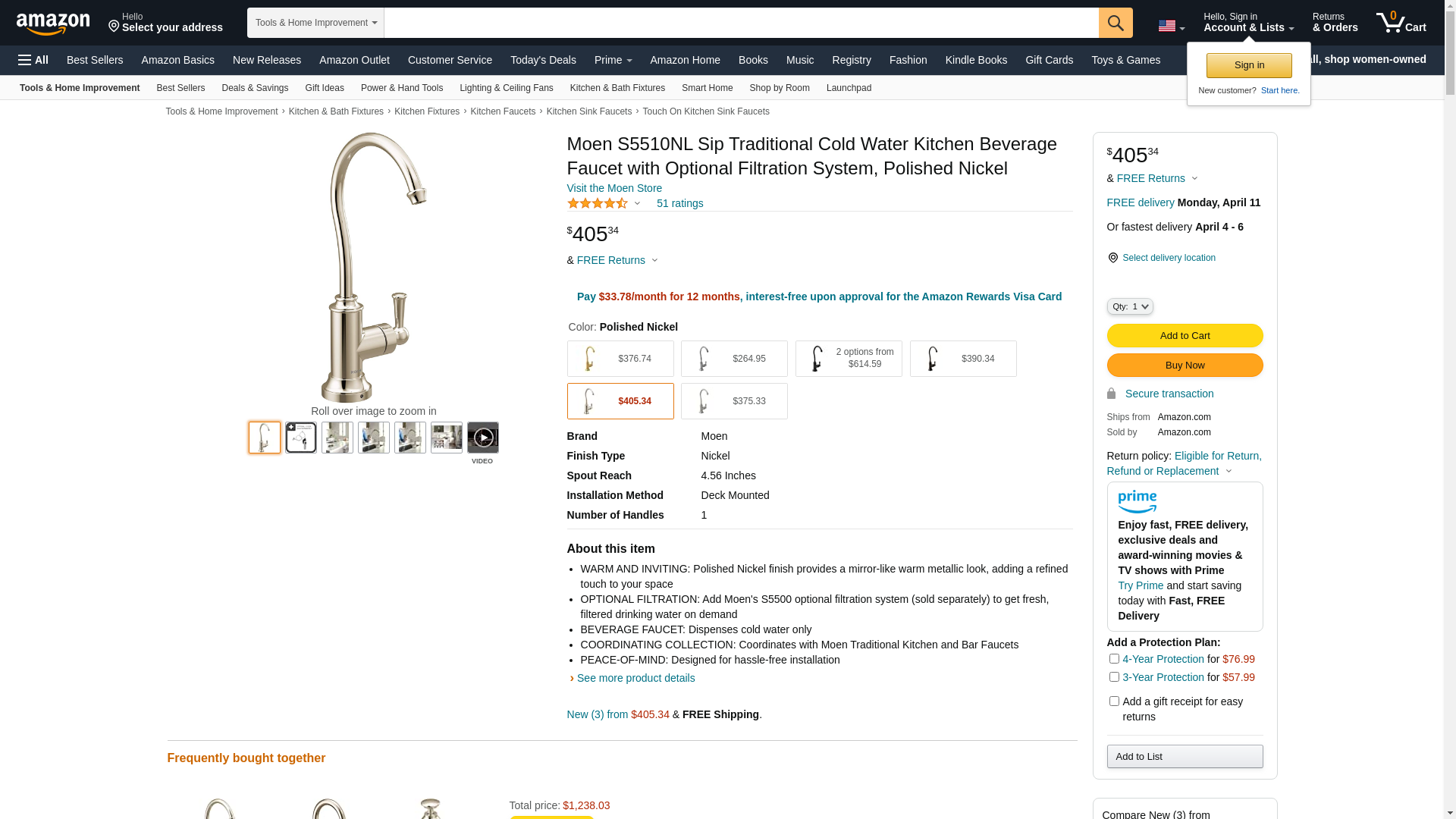1456x819 pixels.
Task: Check the 3-Year Protection plan box
Action: click(x=1114, y=676)
